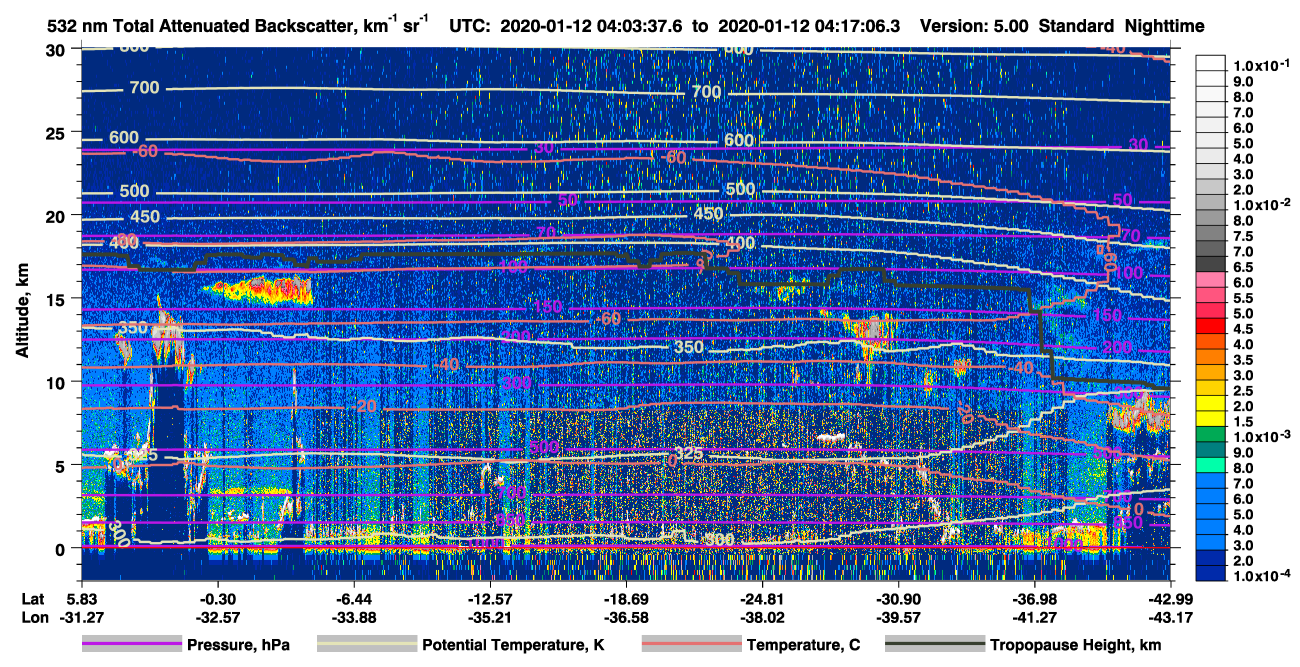Select the "Tropopause Height, km" legend label
Screen dimensions: 1300x667
pyautogui.click(x=1076, y=645)
